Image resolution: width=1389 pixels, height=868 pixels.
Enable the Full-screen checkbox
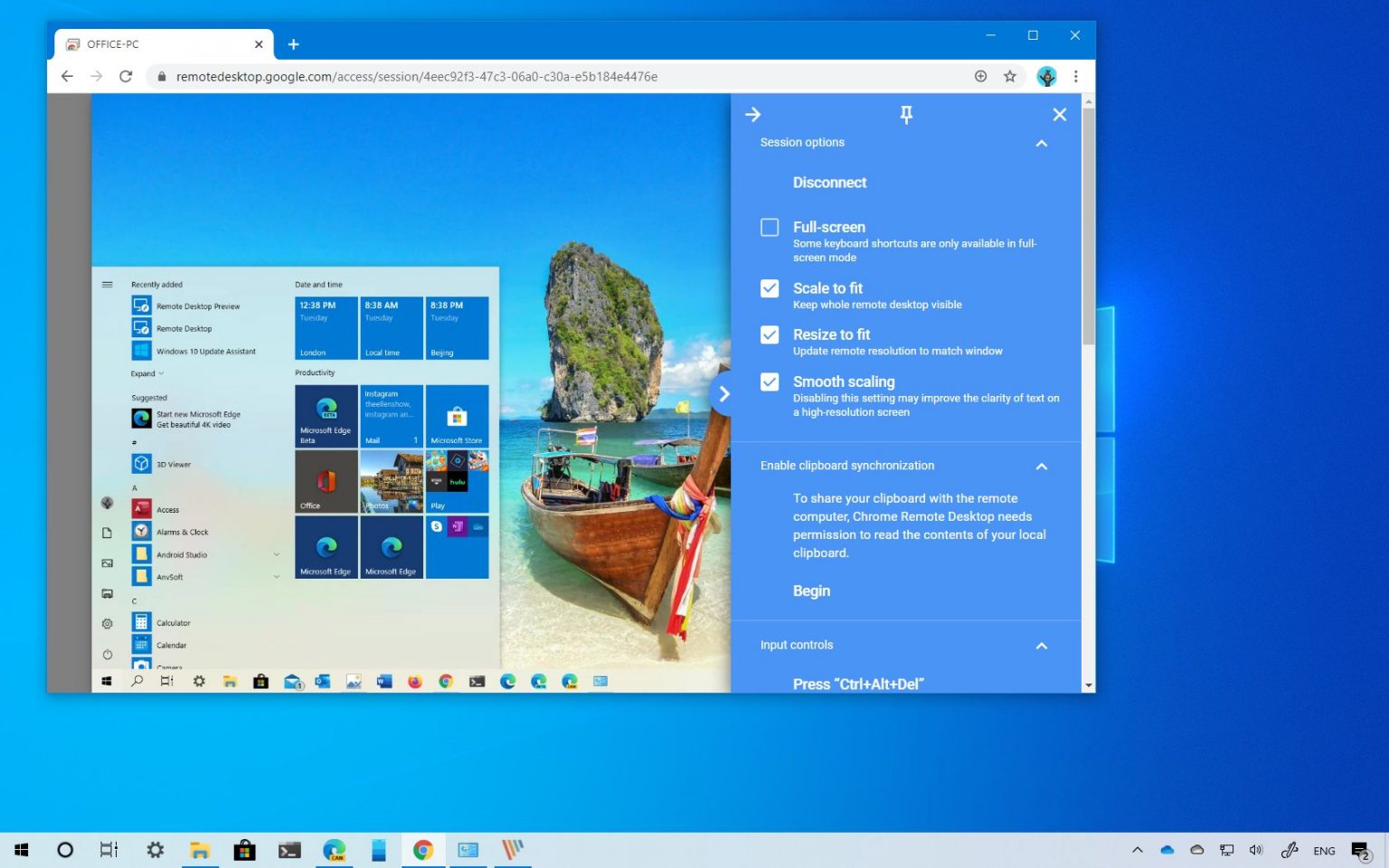tap(770, 227)
